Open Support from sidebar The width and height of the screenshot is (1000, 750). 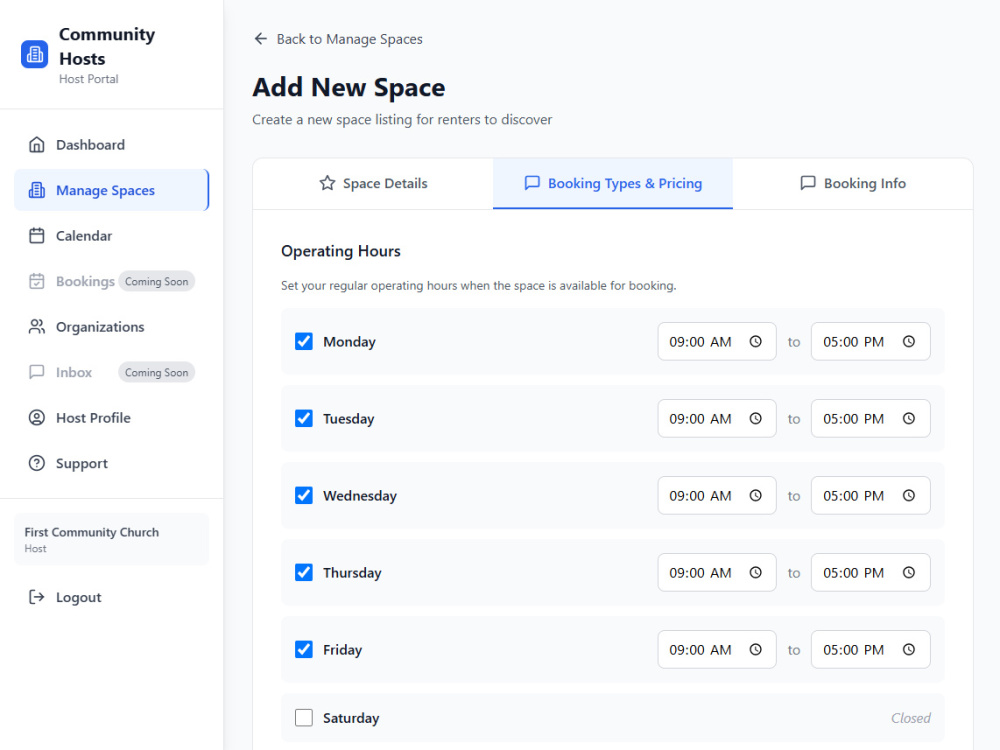click(112, 463)
